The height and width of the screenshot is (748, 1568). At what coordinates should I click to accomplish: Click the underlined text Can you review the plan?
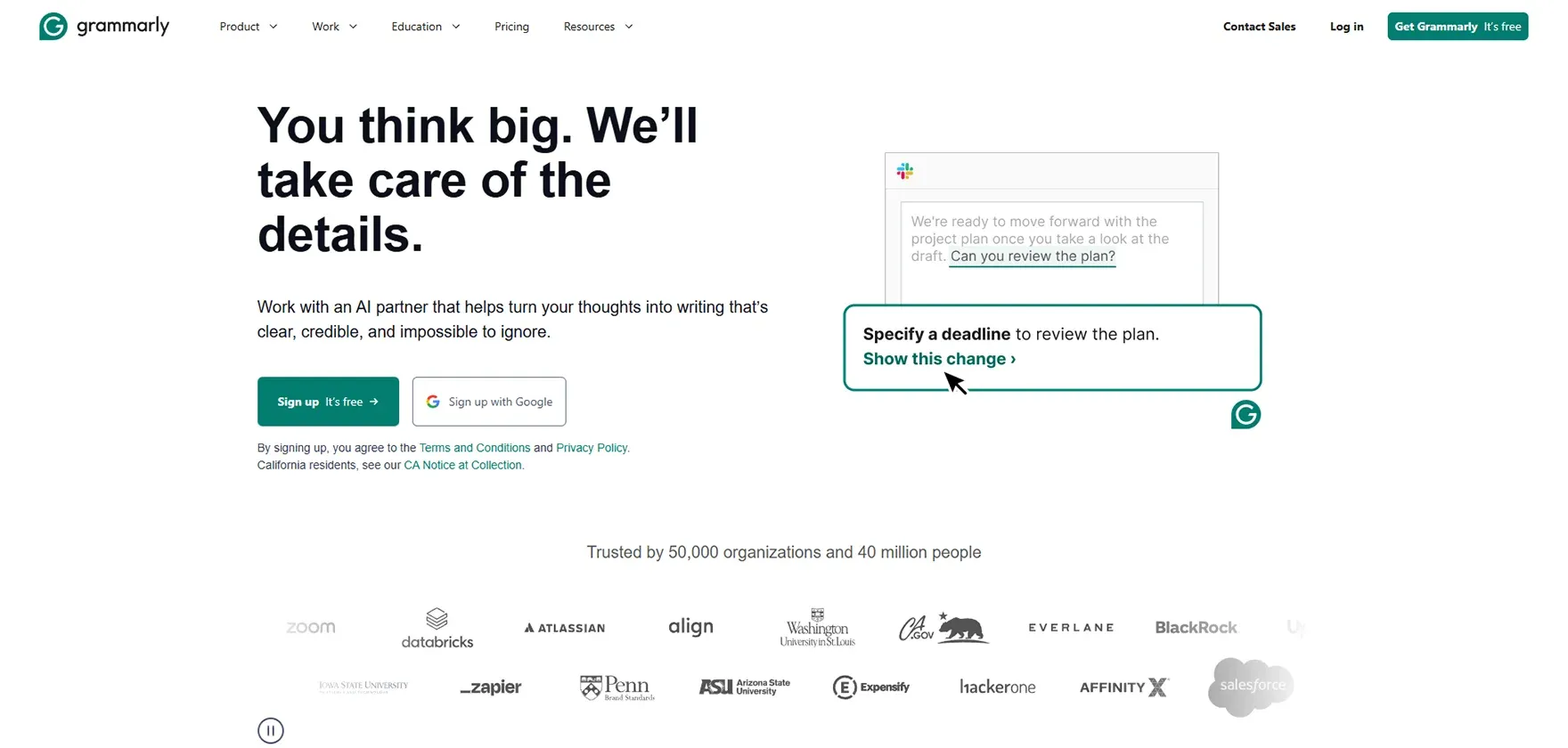pyautogui.click(x=1033, y=256)
